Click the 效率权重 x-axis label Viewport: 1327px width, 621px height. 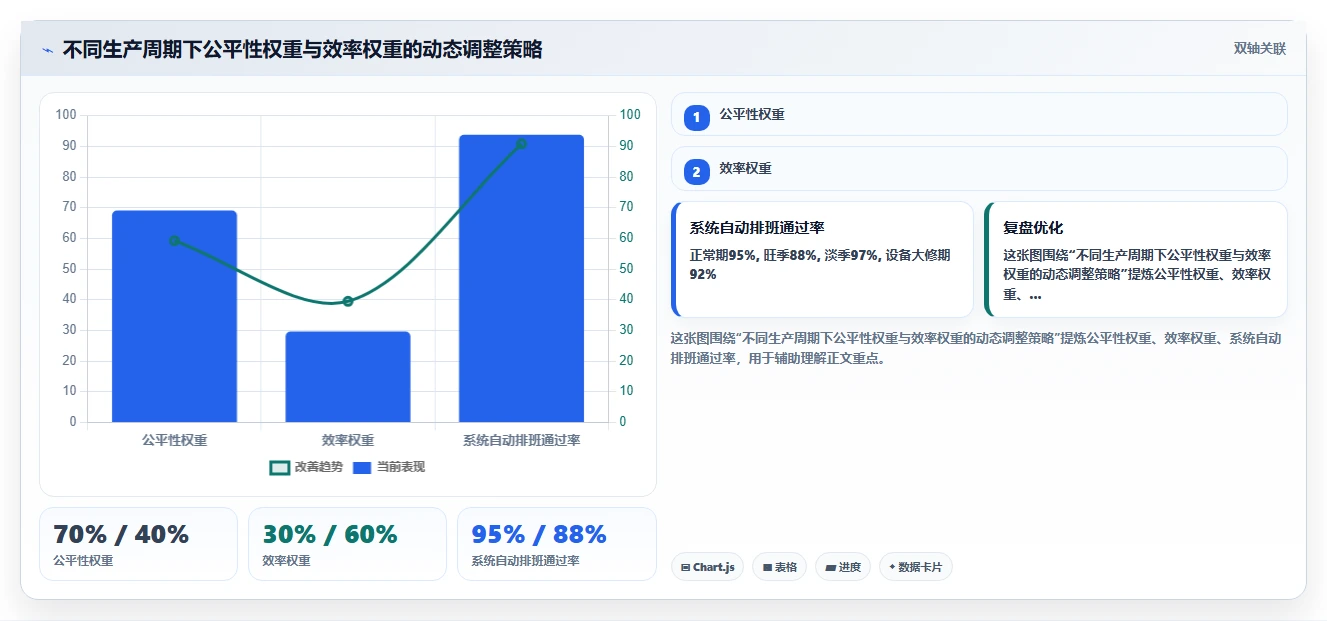click(x=348, y=440)
